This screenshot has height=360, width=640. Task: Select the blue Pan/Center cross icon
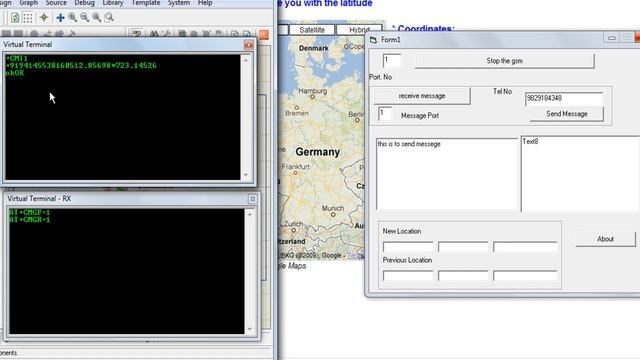click(x=60, y=18)
